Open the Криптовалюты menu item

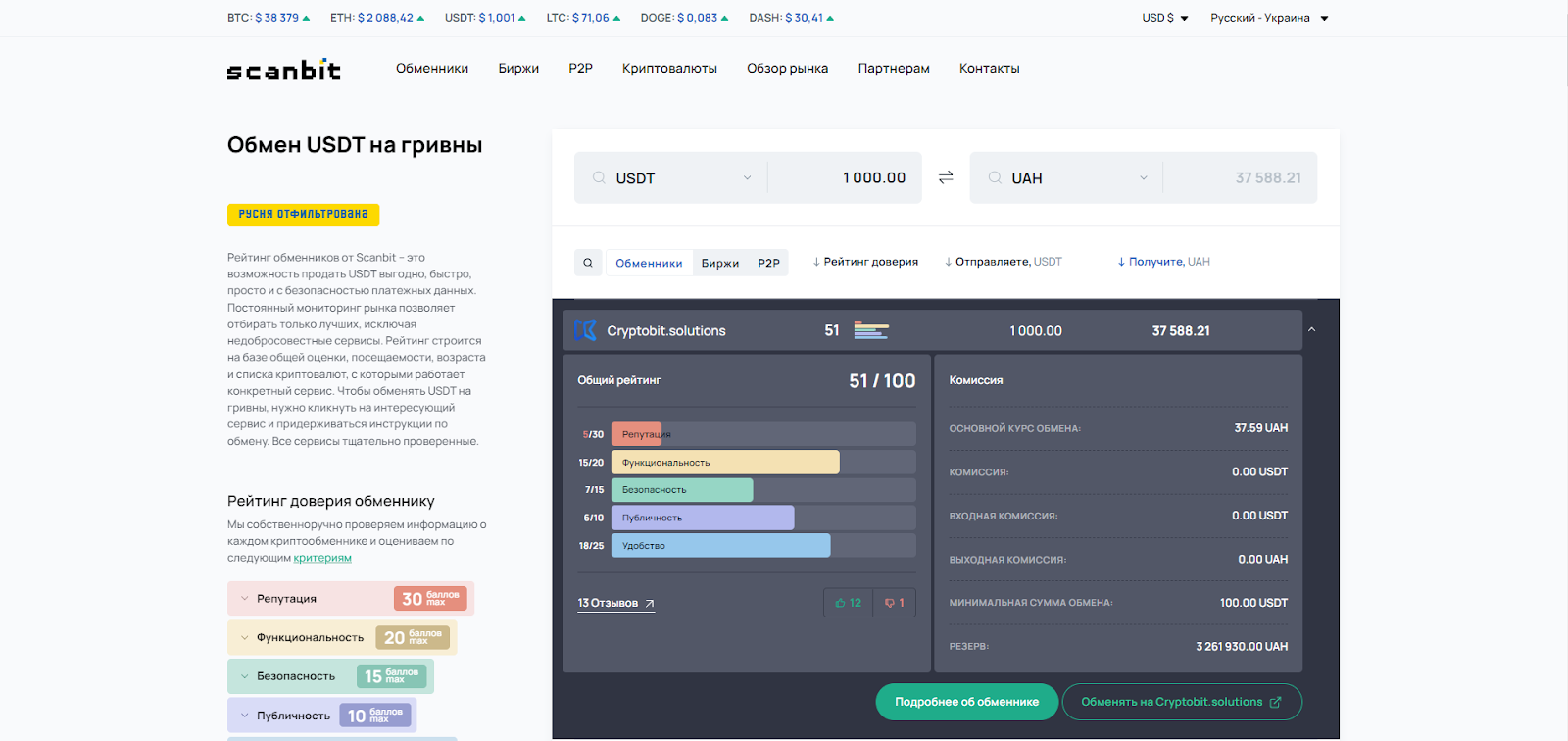pos(669,69)
